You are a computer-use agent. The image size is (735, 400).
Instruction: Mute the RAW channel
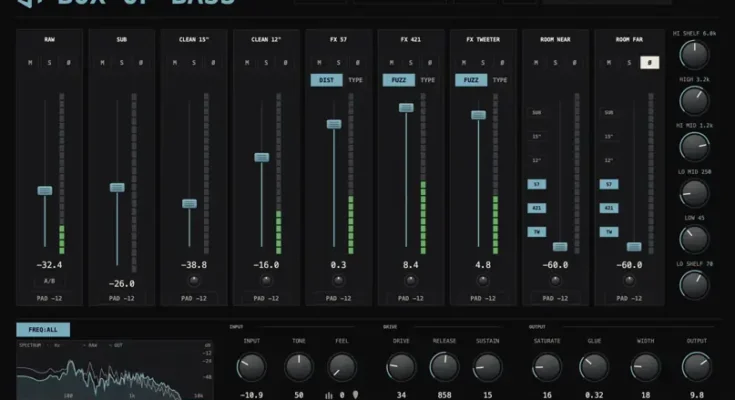click(30, 62)
